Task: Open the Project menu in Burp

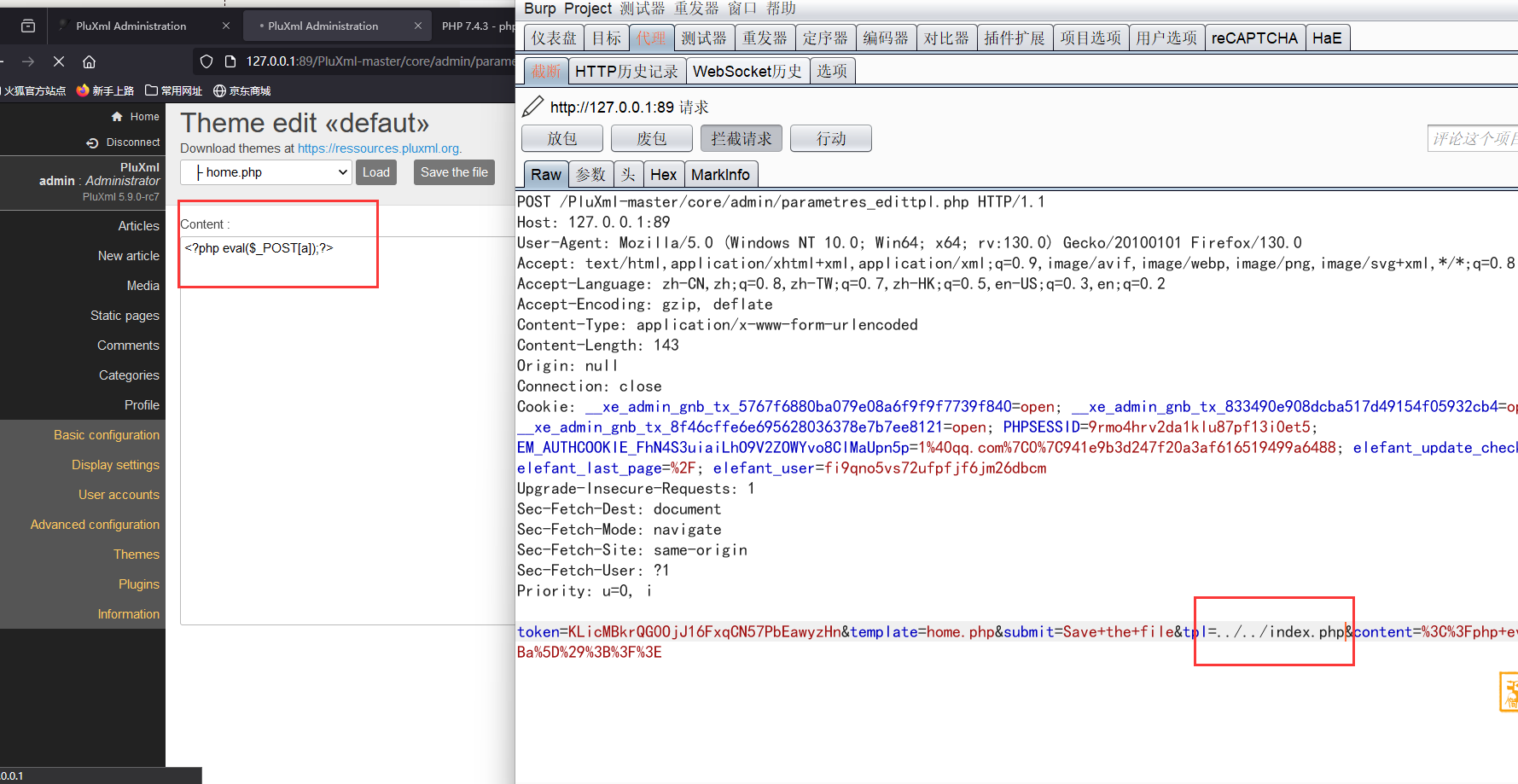Action: [x=588, y=9]
